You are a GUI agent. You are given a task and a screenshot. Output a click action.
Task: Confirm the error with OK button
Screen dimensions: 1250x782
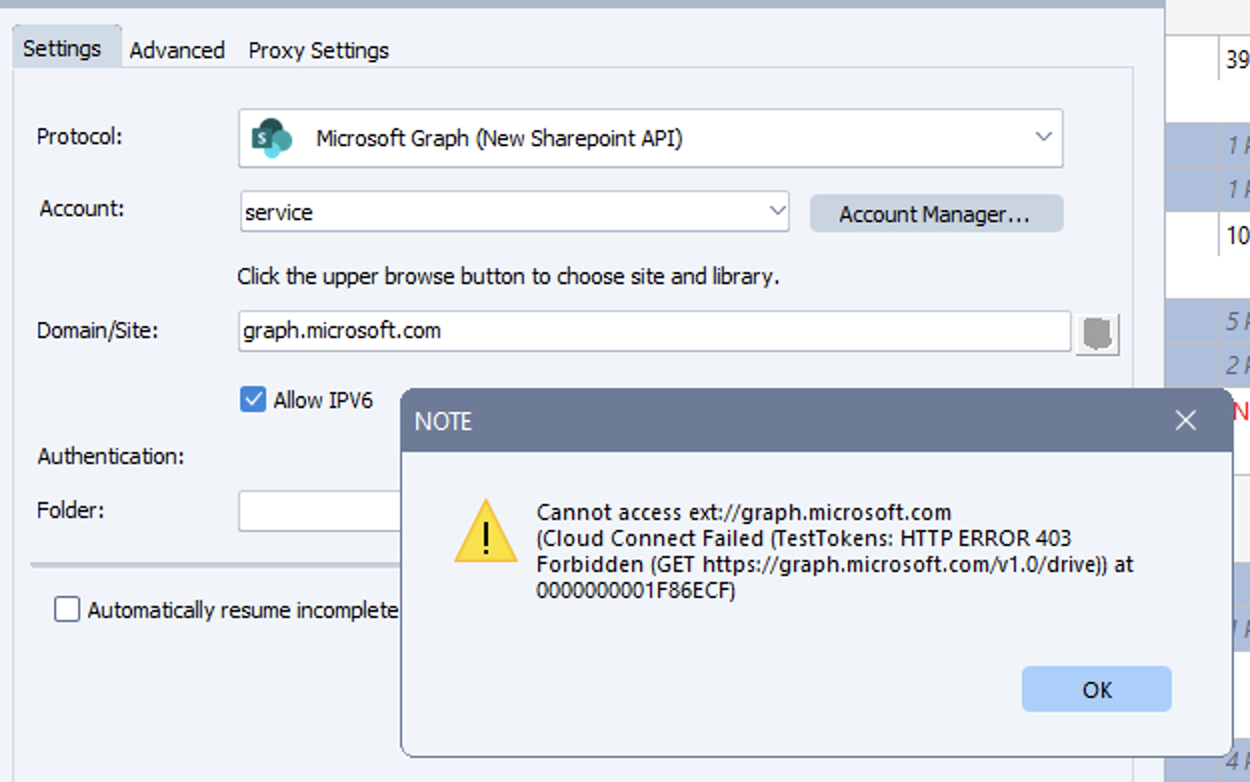1097,689
